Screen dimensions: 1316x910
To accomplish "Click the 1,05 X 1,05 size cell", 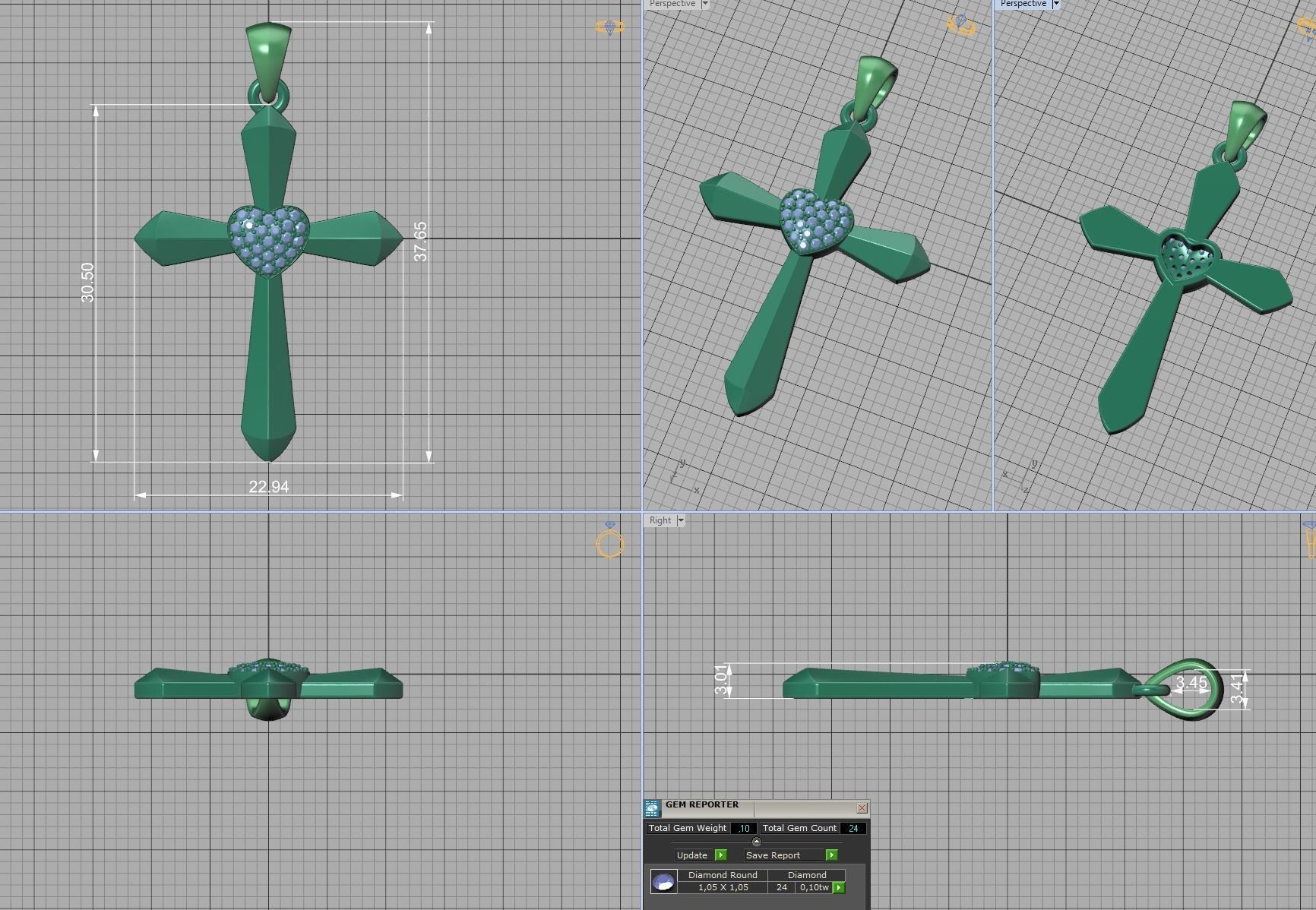I will coord(723,887).
